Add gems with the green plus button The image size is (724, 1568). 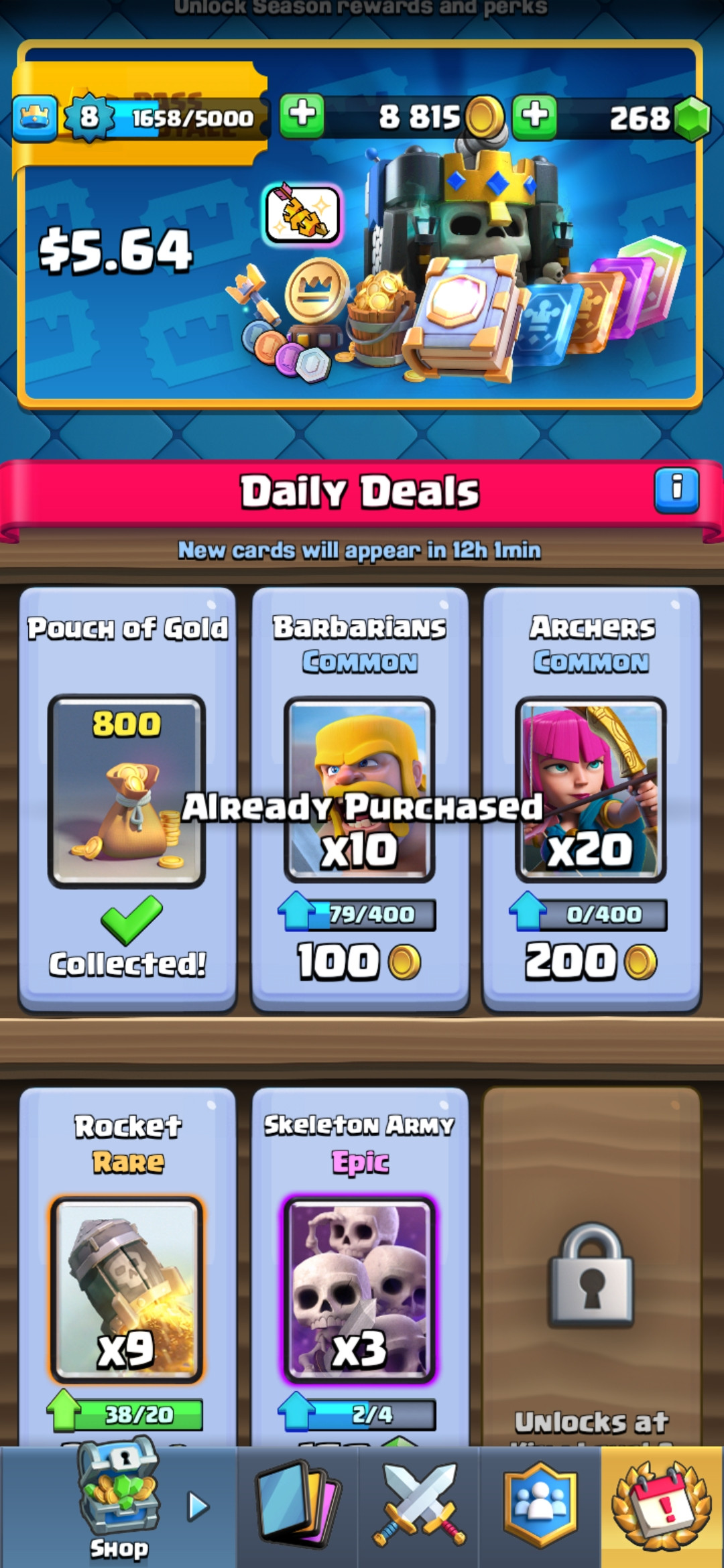[x=534, y=116]
